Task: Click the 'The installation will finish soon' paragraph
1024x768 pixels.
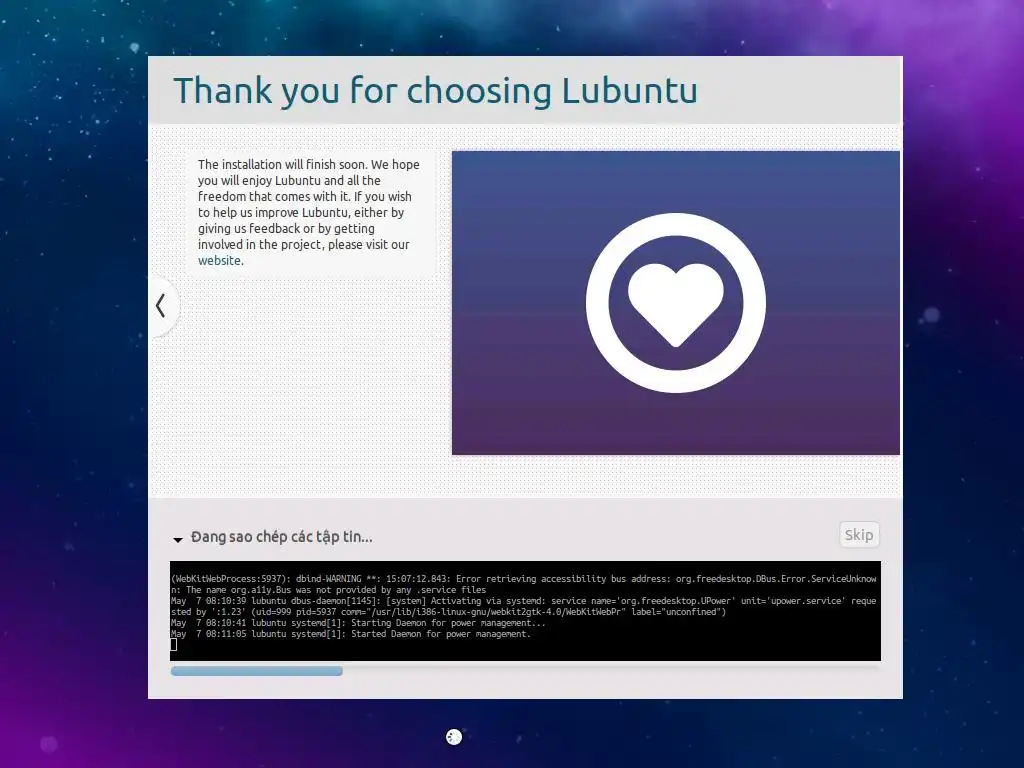Action: (x=309, y=212)
